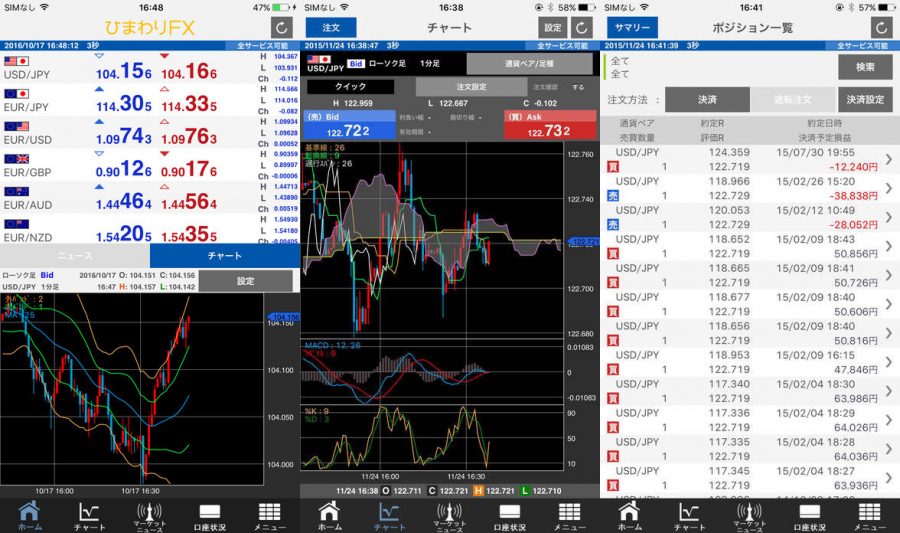Select 口座状況 icon in ポジション一覧 screen navbar

click(x=809, y=516)
